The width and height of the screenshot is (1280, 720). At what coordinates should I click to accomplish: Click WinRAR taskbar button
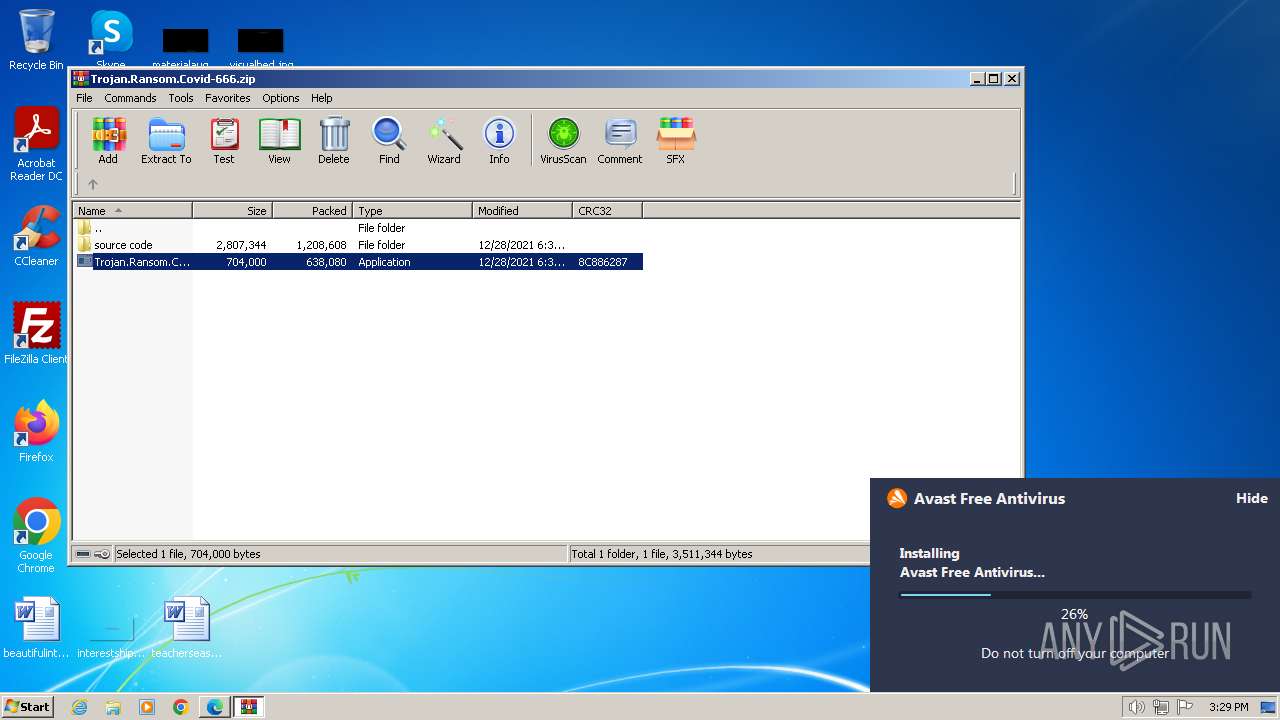pos(249,707)
